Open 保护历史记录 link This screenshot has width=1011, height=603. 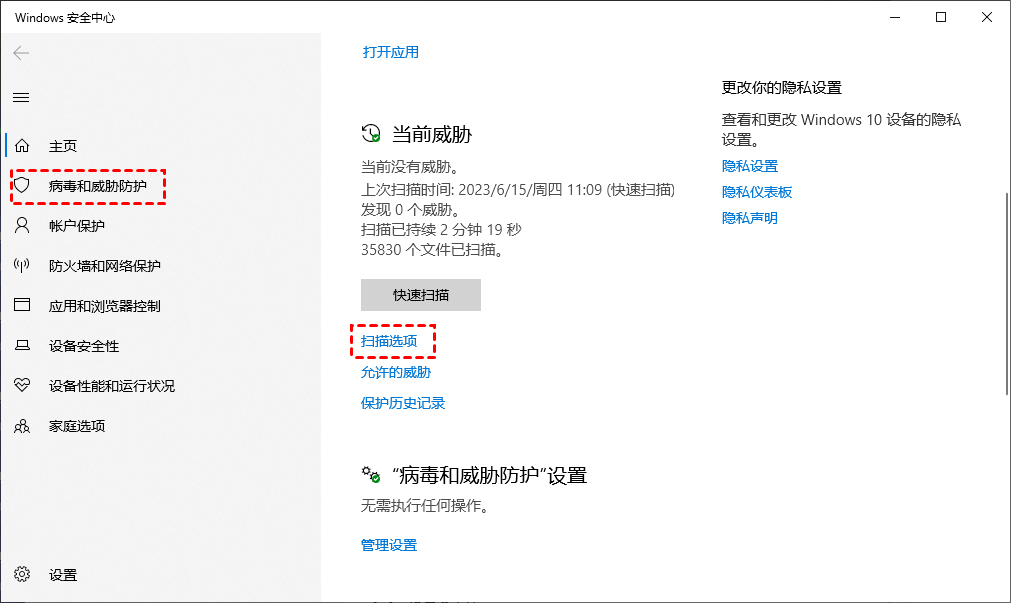(x=403, y=403)
